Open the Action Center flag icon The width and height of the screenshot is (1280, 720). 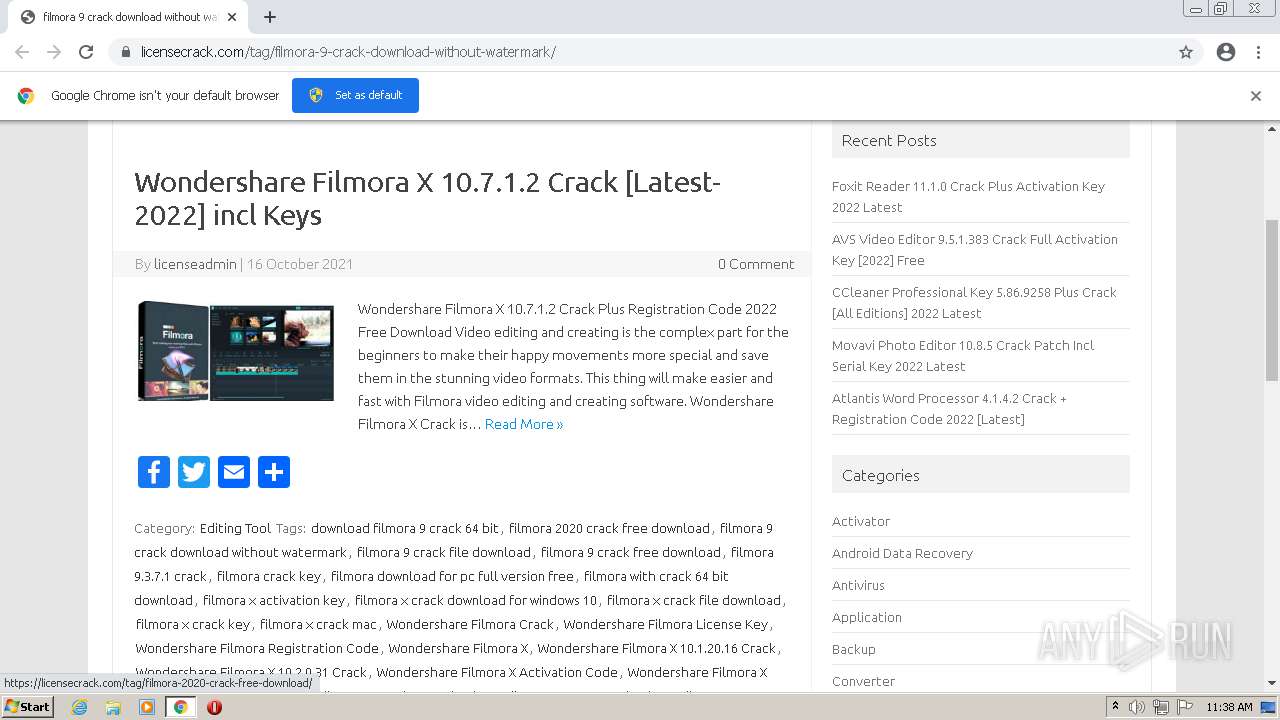[x=1185, y=707]
